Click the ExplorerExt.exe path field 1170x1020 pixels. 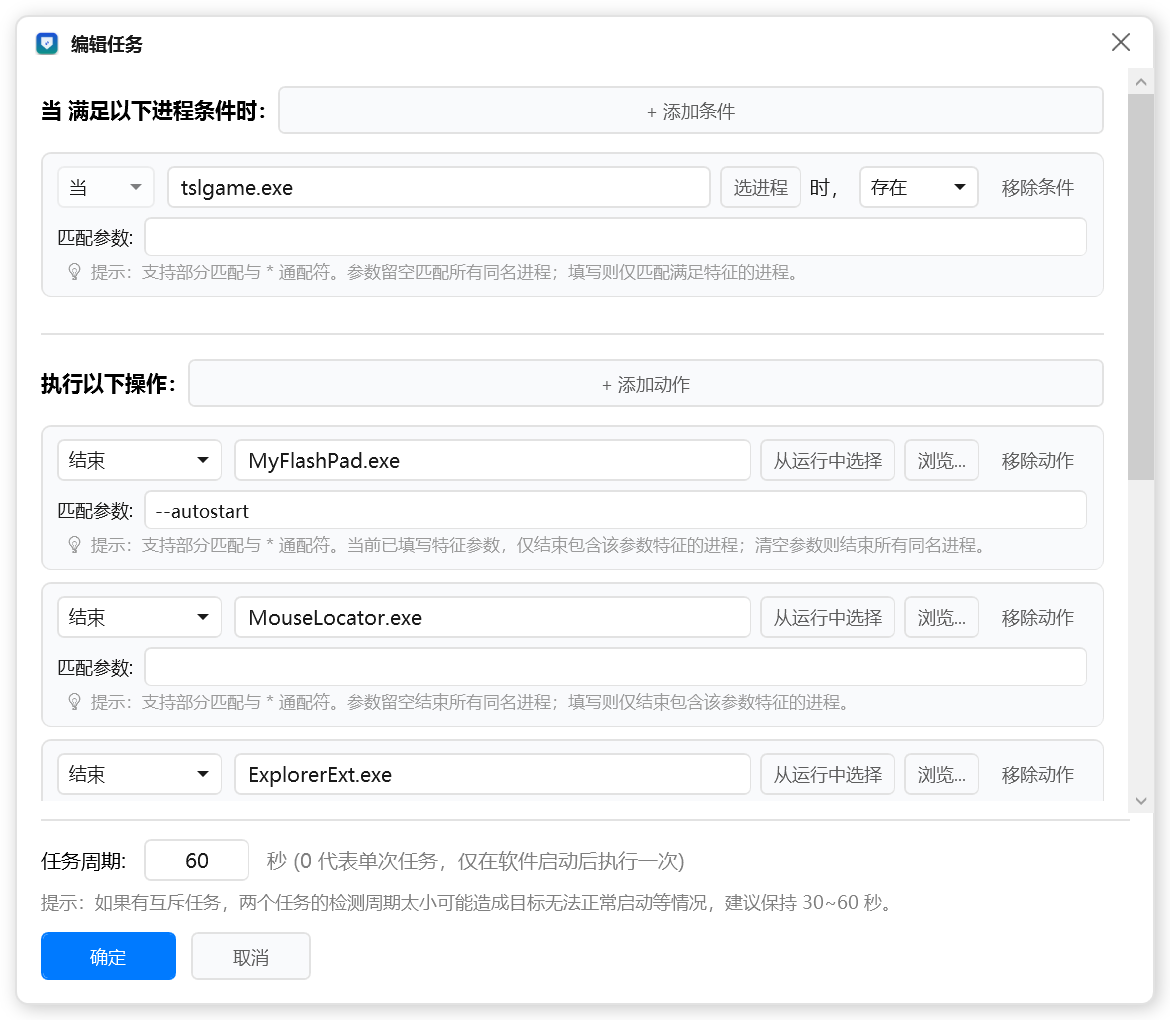click(492, 774)
